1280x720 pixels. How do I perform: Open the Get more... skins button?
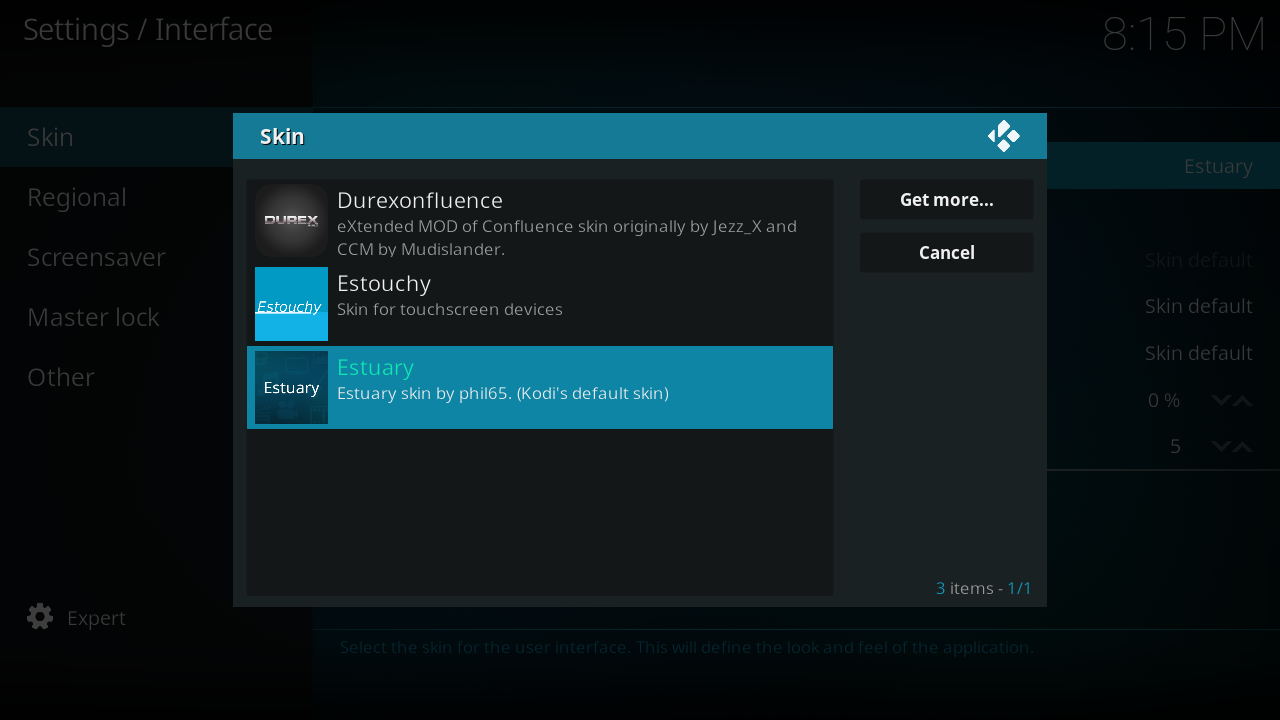[x=947, y=199]
